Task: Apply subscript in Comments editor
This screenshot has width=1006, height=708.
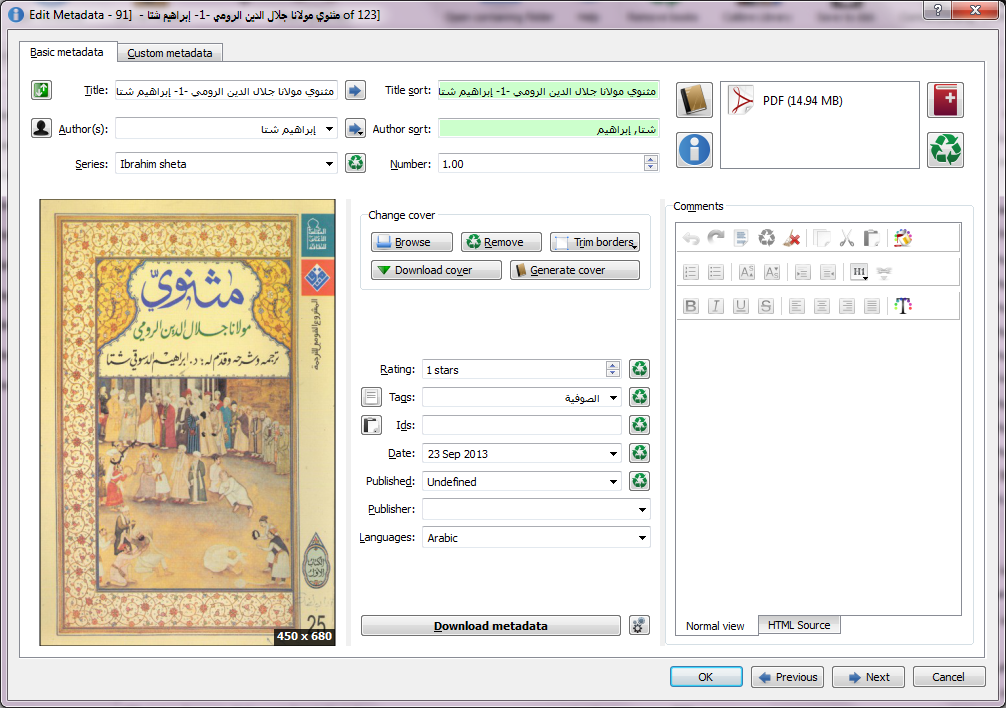Action: point(772,272)
